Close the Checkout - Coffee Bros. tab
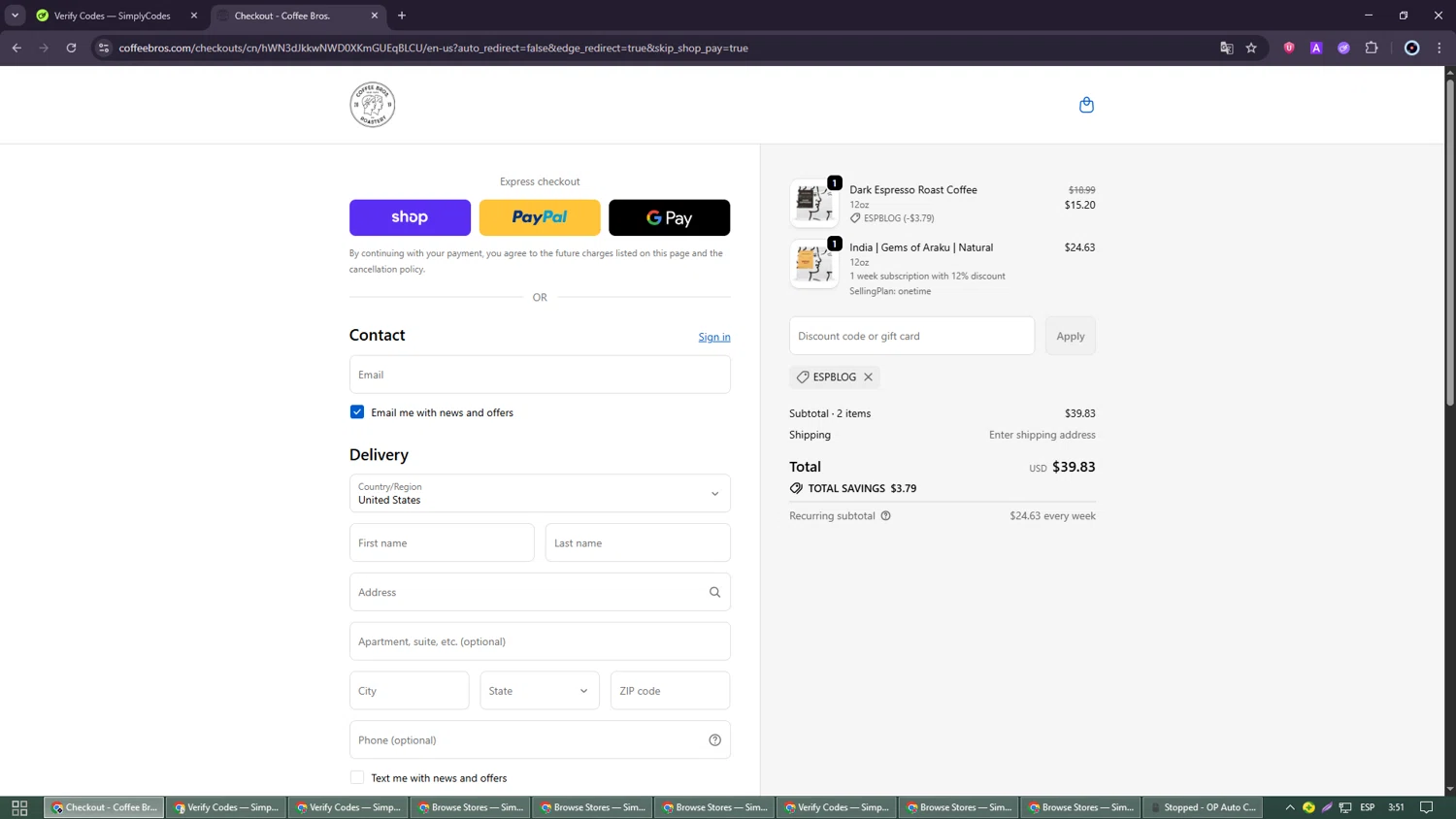This screenshot has height=819, width=1456. (375, 16)
